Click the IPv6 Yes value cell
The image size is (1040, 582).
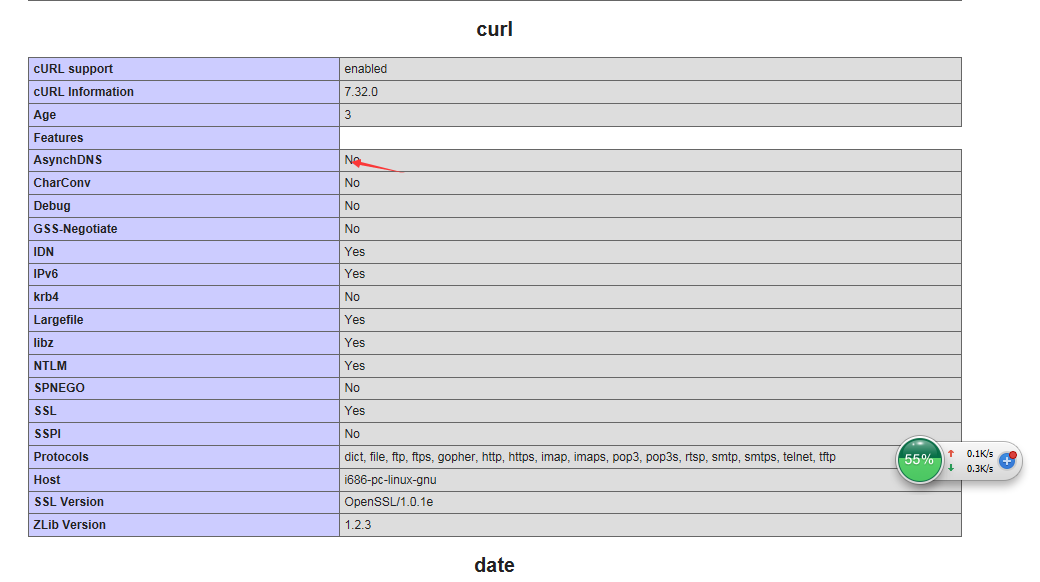(x=355, y=274)
